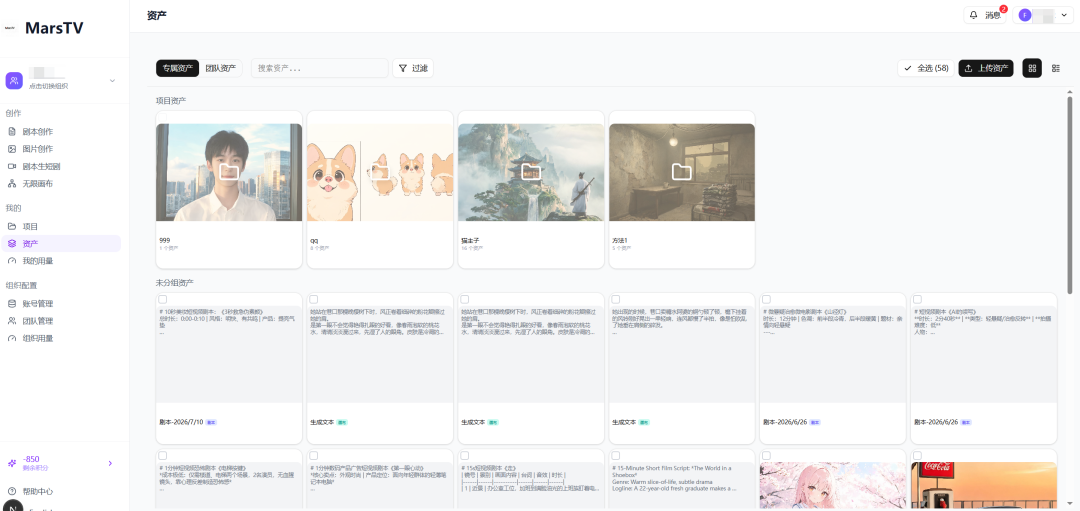Open 无限画布 in the sidebar
1080x511 pixels.
point(37,183)
